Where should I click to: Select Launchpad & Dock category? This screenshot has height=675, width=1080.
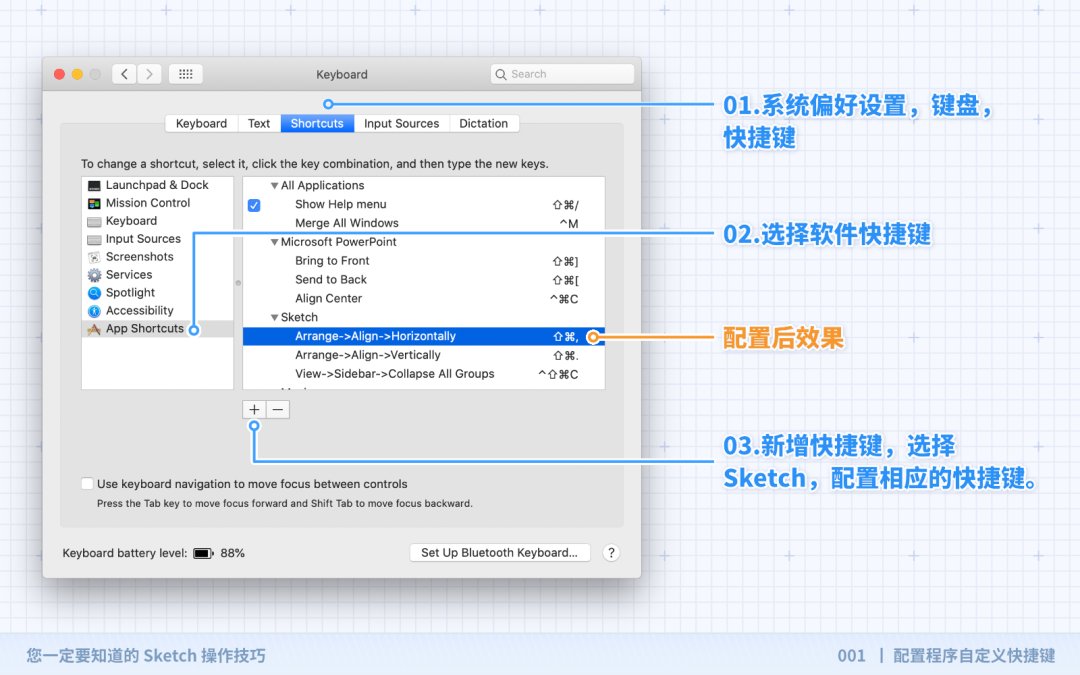tap(158, 185)
